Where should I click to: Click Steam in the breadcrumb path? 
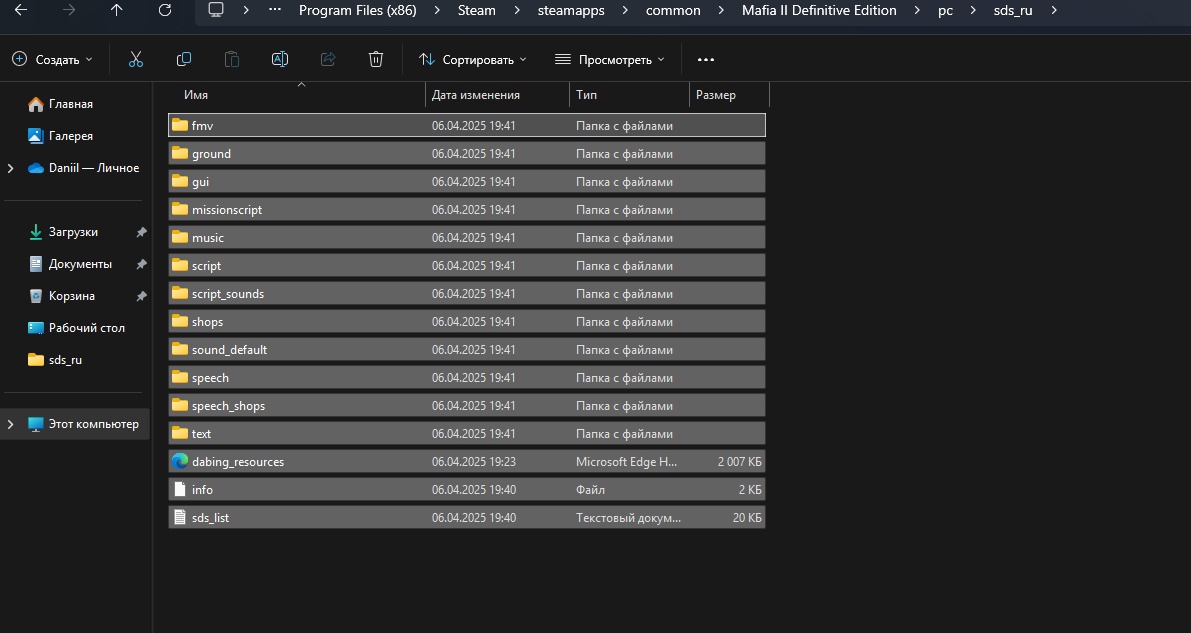click(x=476, y=10)
